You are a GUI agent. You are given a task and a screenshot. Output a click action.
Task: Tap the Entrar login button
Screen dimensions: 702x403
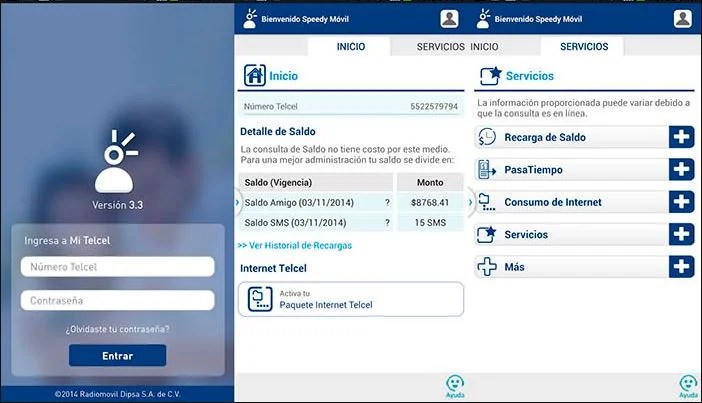tap(117, 356)
